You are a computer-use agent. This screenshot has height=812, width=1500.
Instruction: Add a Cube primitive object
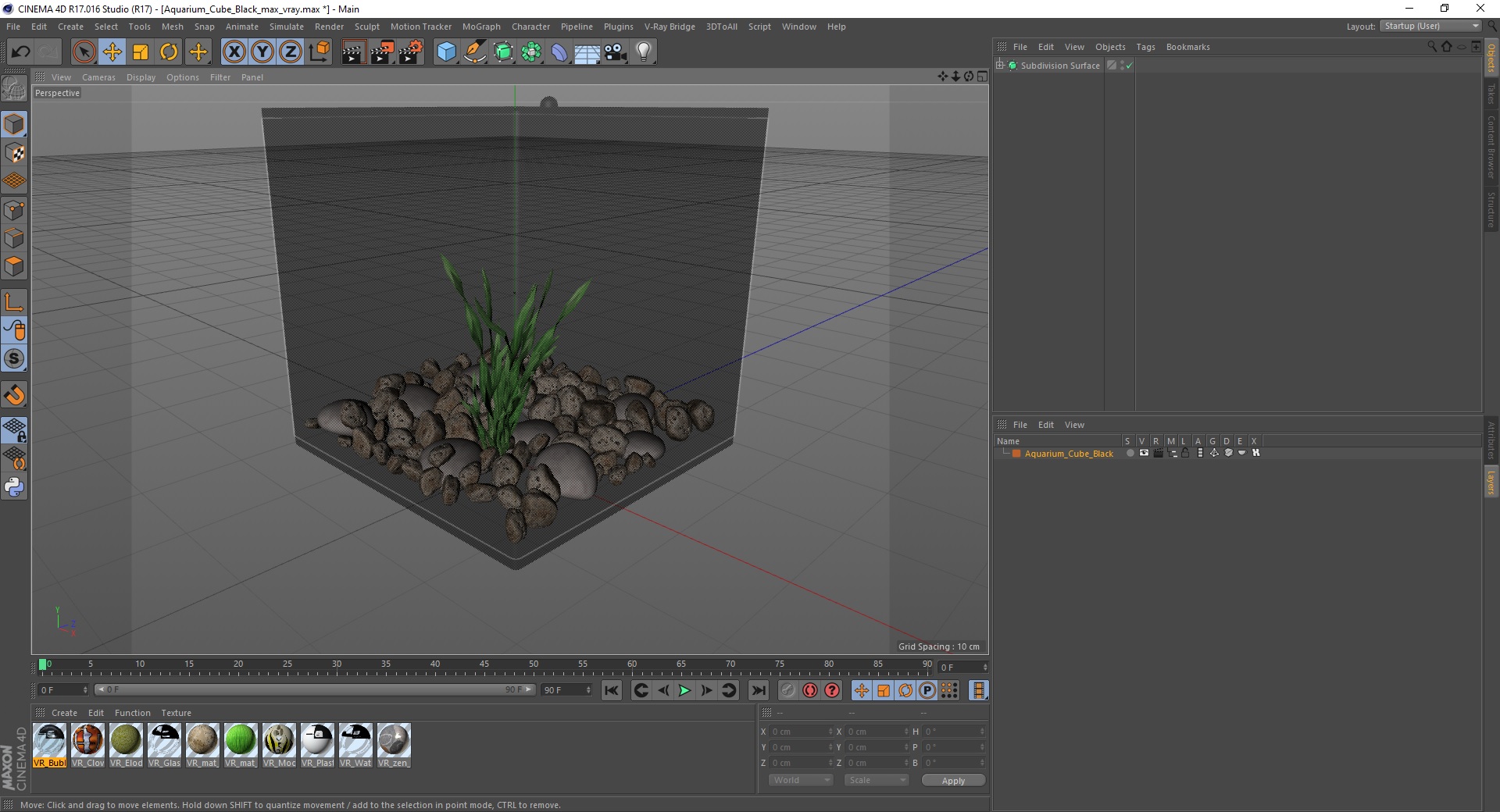pyautogui.click(x=446, y=52)
